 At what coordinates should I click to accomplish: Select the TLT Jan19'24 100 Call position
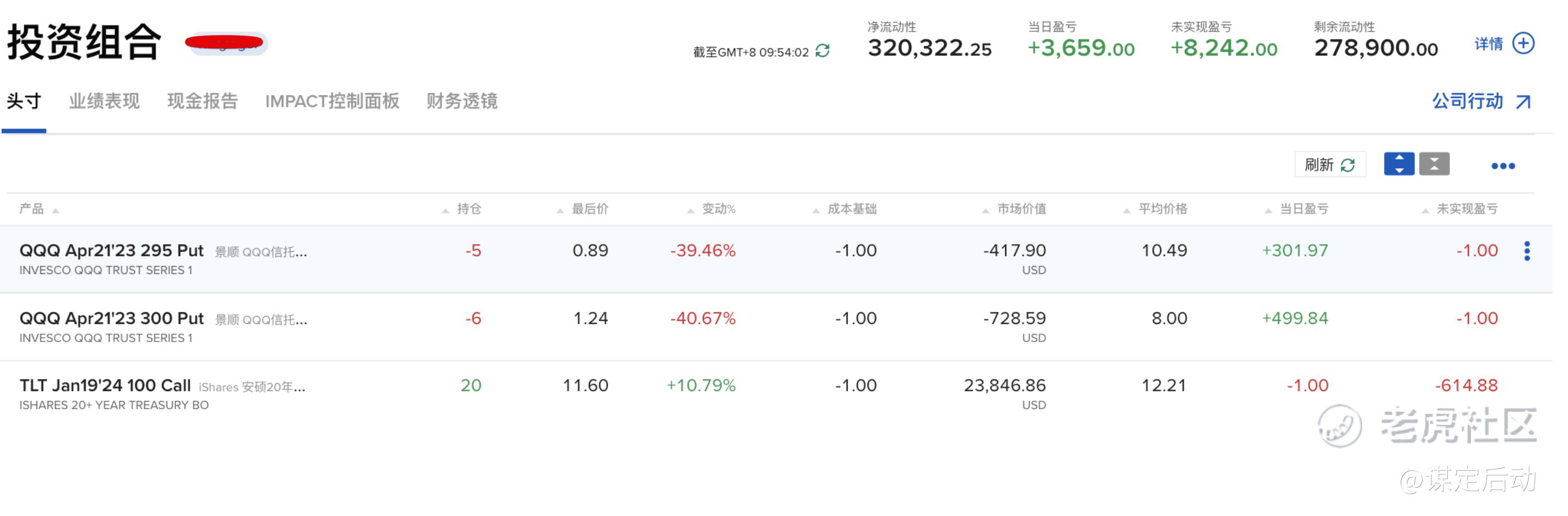point(105,386)
